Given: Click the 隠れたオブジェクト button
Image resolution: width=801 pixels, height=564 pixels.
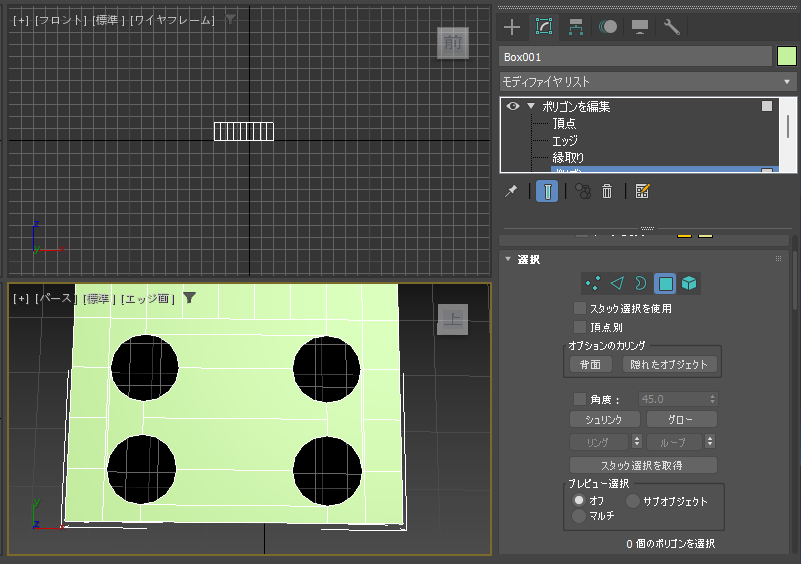Looking at the screenshot, I should coord(669,364).
